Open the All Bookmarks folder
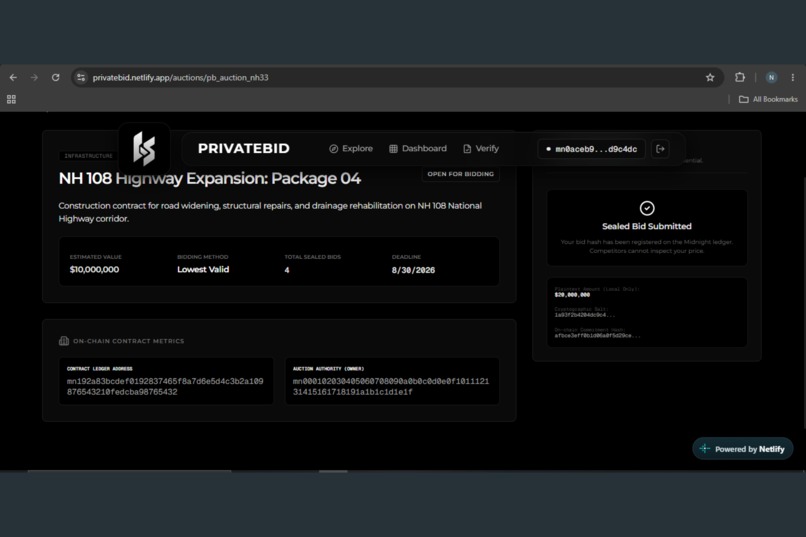 tap(768, 99)
